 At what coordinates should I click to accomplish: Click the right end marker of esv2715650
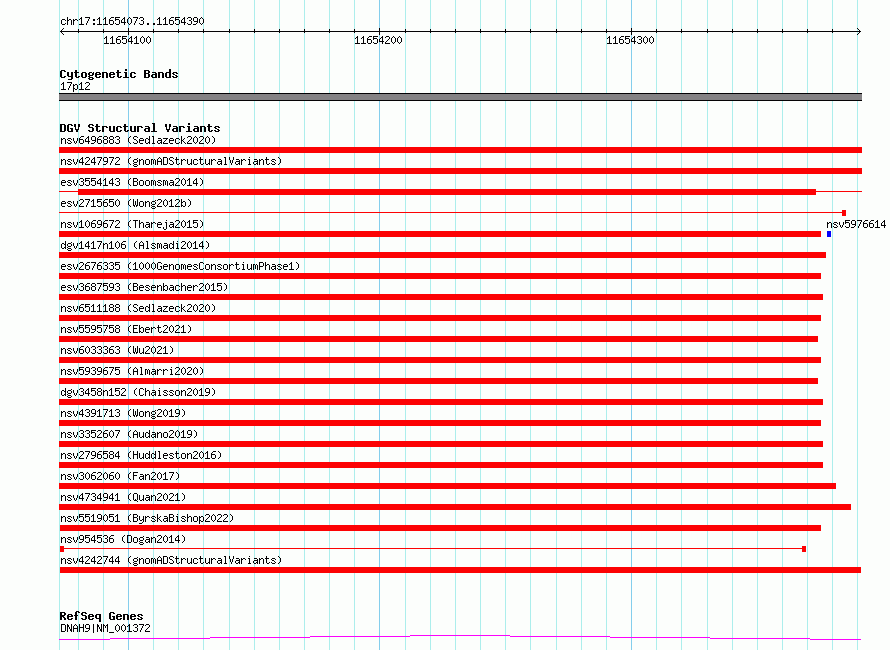[844, 213]
